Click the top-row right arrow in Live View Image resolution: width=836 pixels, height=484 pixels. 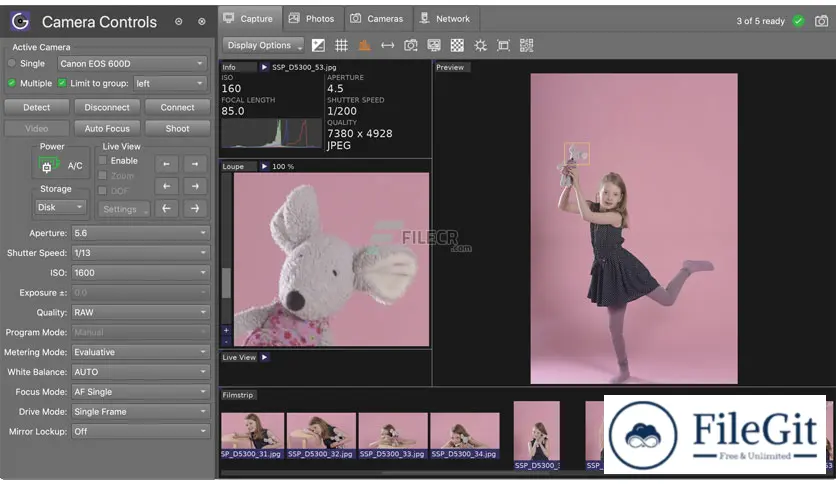(195, 164)
